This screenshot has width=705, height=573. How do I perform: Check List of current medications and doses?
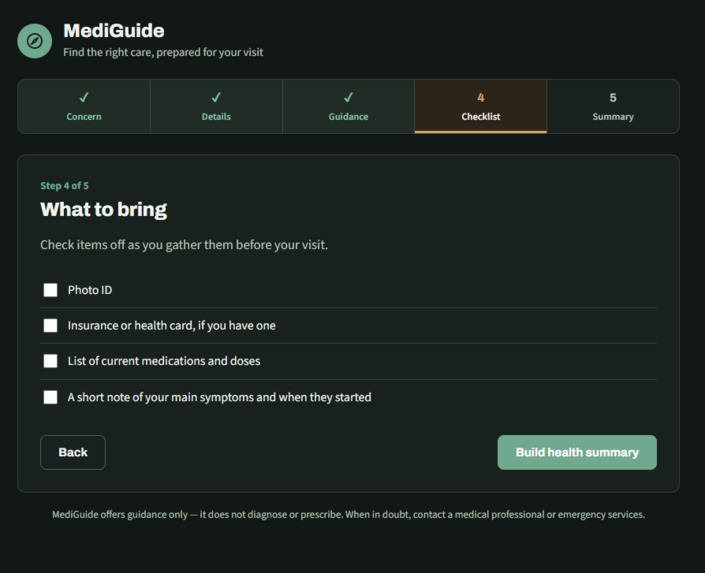pos(50,361)
